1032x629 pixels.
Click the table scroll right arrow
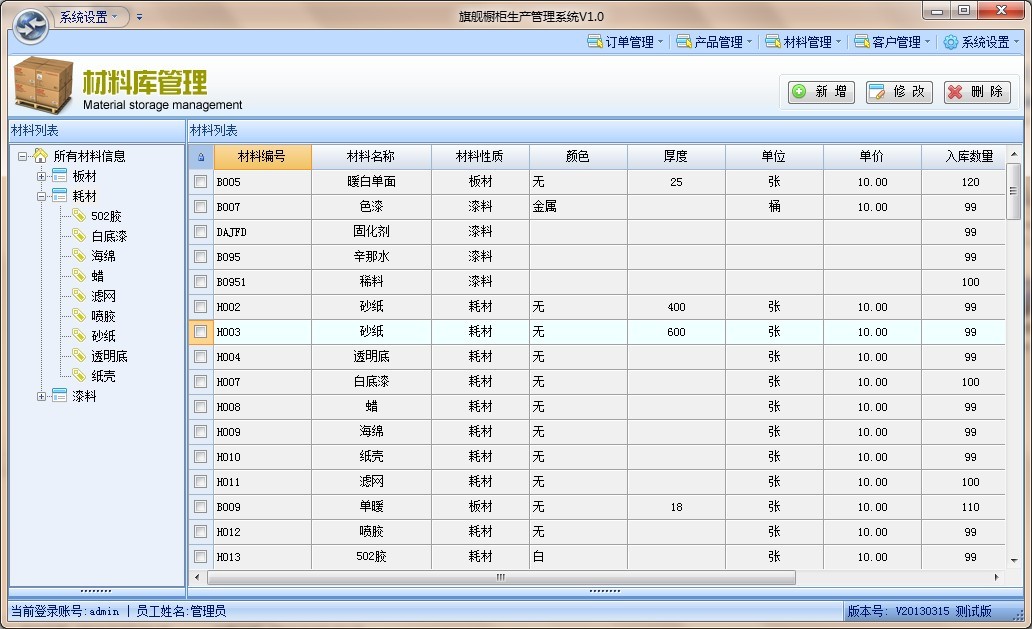coord(997,578)
